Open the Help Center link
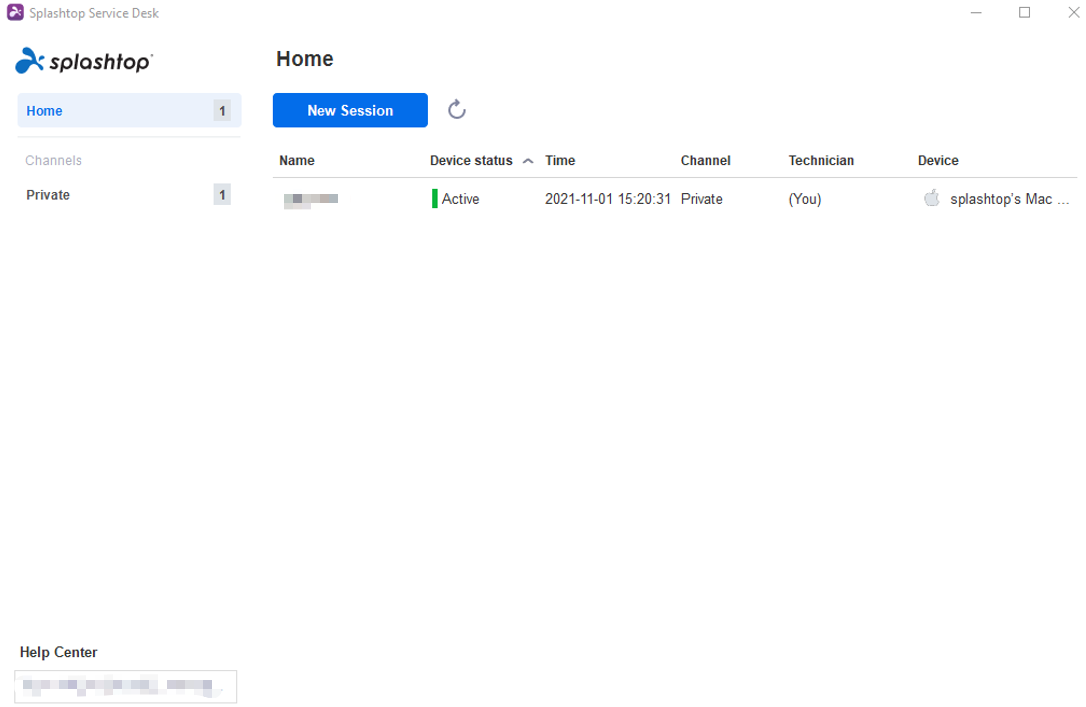1086x707 pixels. [59, 652]
